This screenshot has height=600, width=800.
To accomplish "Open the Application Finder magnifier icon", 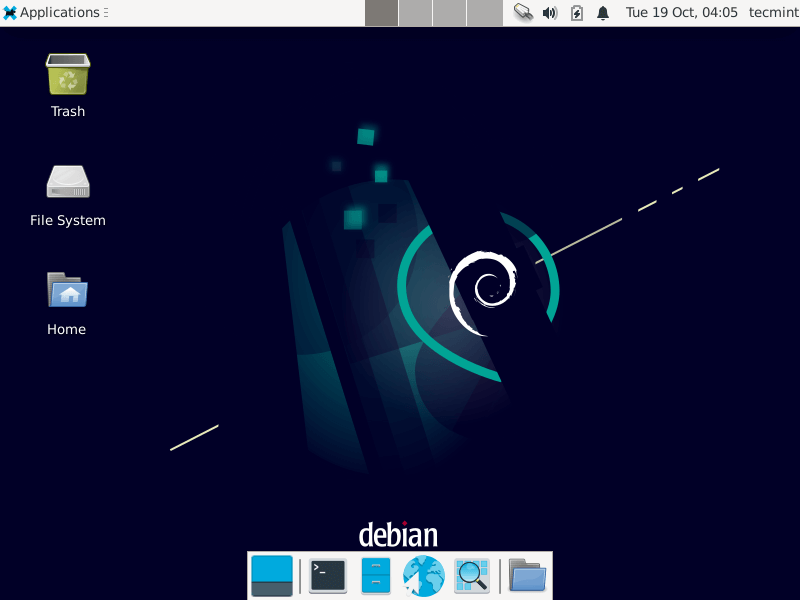I will (x=472, y=576).
